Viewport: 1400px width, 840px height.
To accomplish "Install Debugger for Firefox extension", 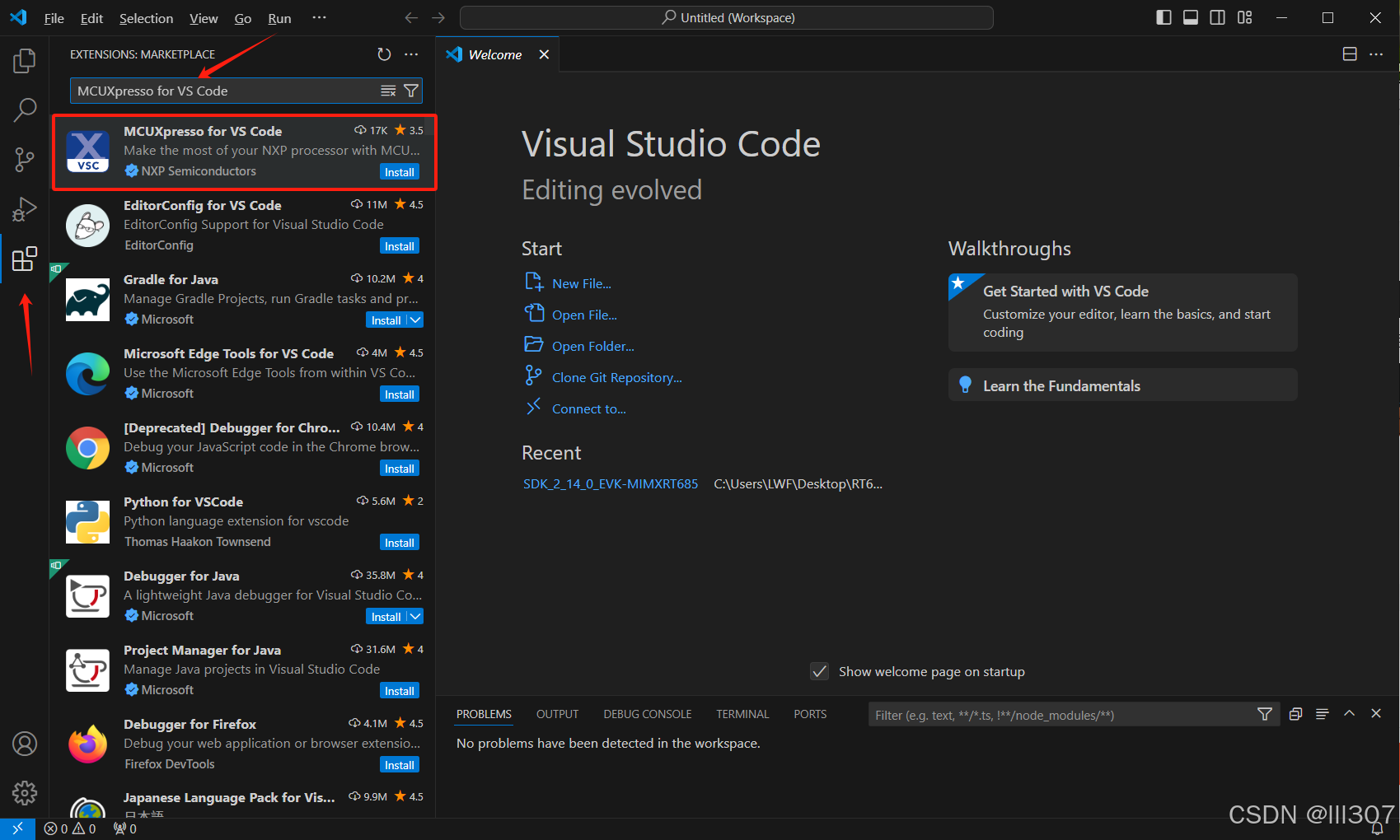I will [x=400, y=765].
